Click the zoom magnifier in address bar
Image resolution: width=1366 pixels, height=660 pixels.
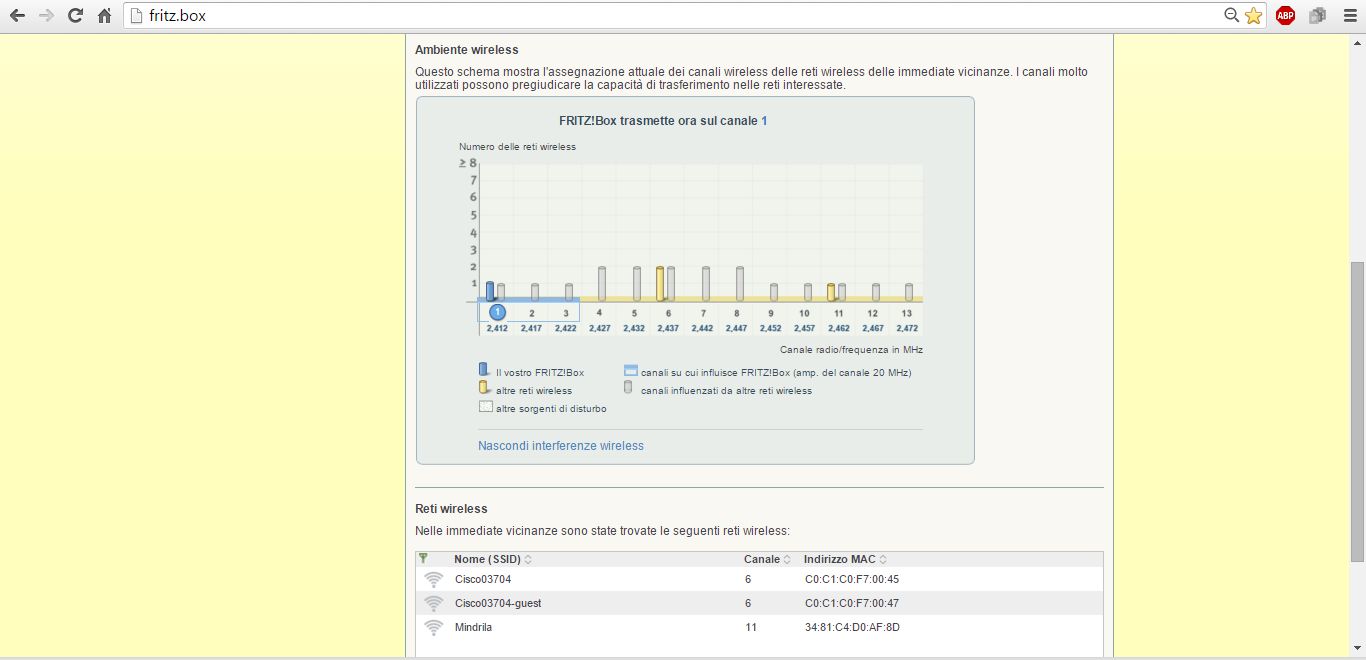pos(1232,16)
